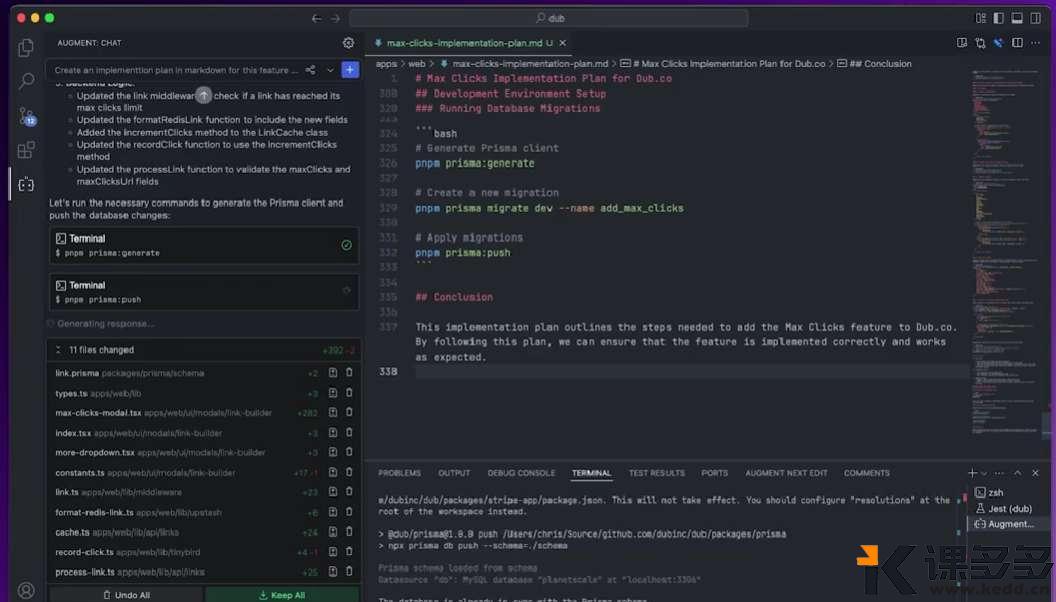Open the Augment panel in activity bar
1056x602 pixels.
(x=26, y=185)
